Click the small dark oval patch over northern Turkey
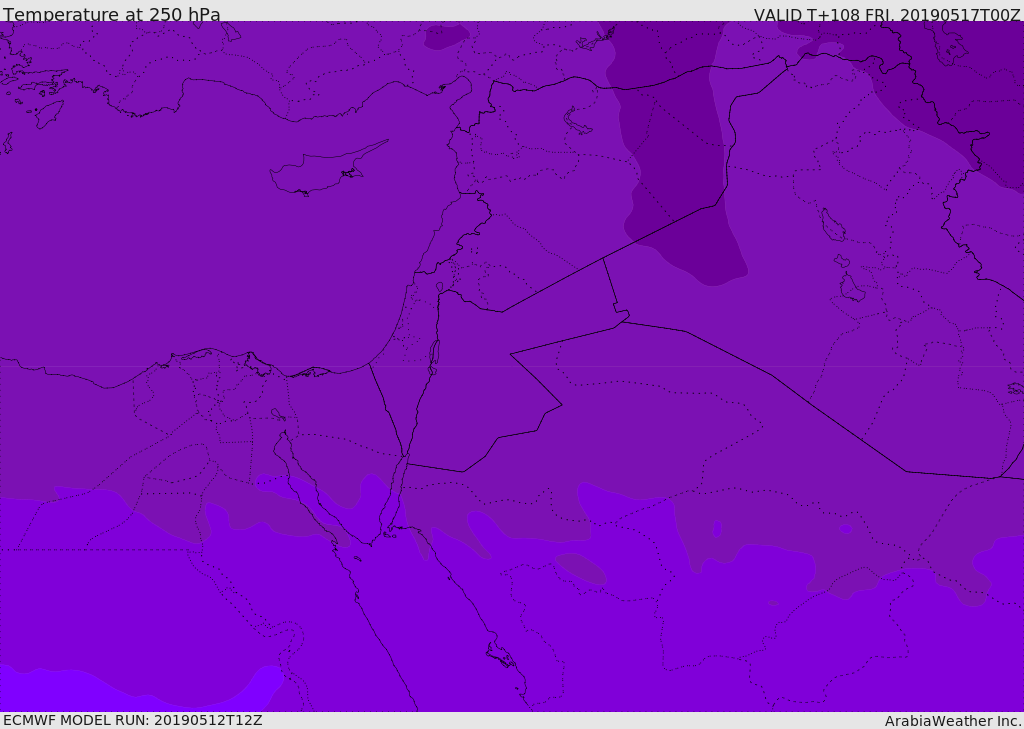 [x=447, y=36]
